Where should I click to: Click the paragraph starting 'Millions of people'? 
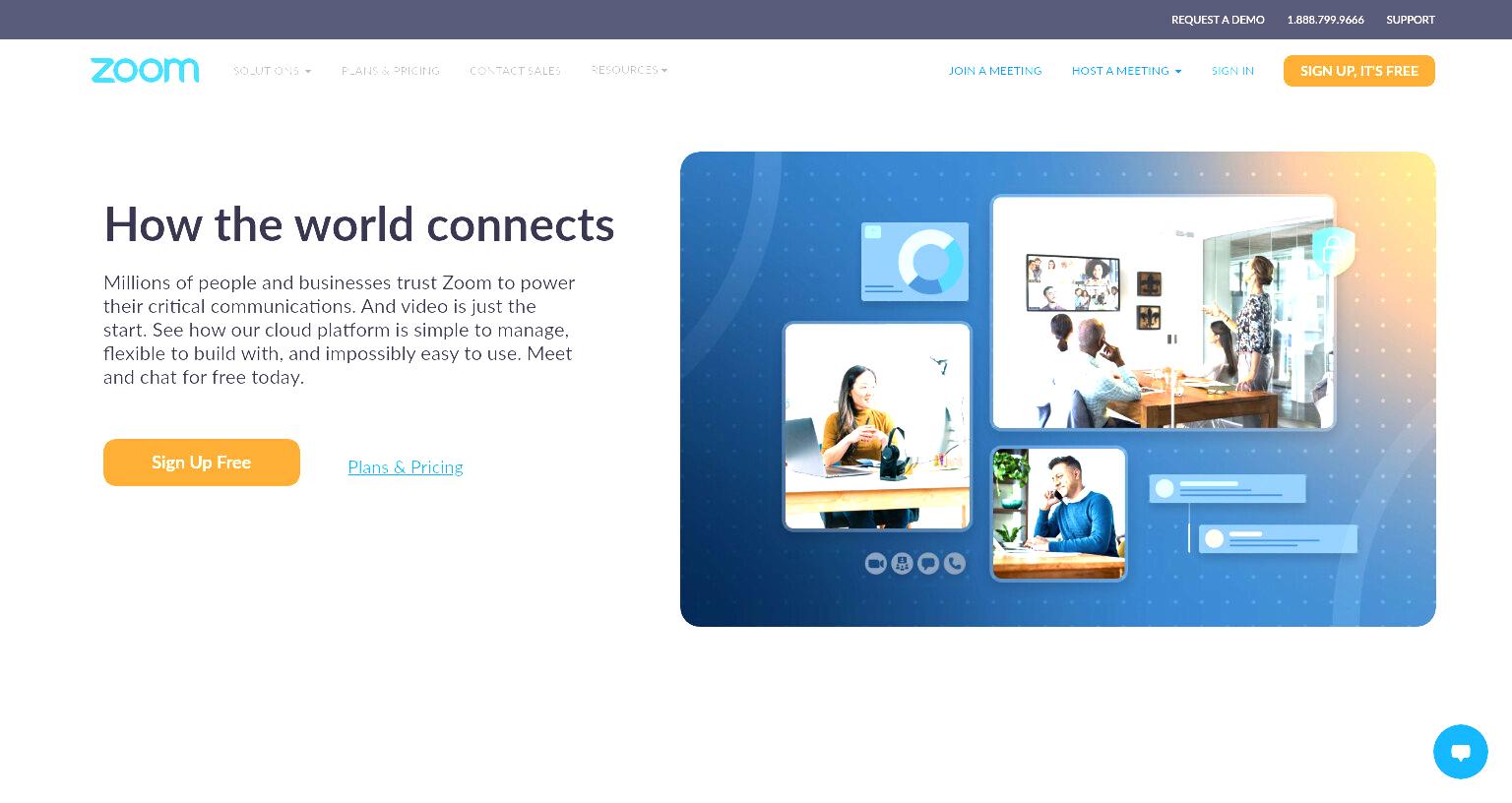click(x=340, y=330)
